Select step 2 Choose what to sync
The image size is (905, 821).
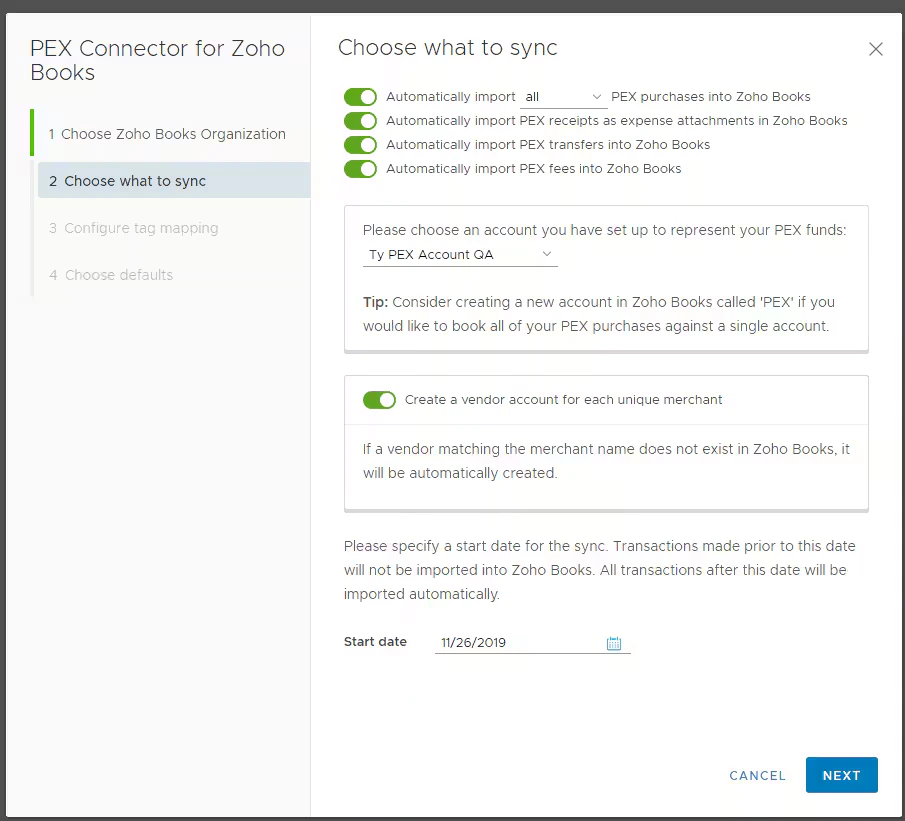tap(174, 181)
